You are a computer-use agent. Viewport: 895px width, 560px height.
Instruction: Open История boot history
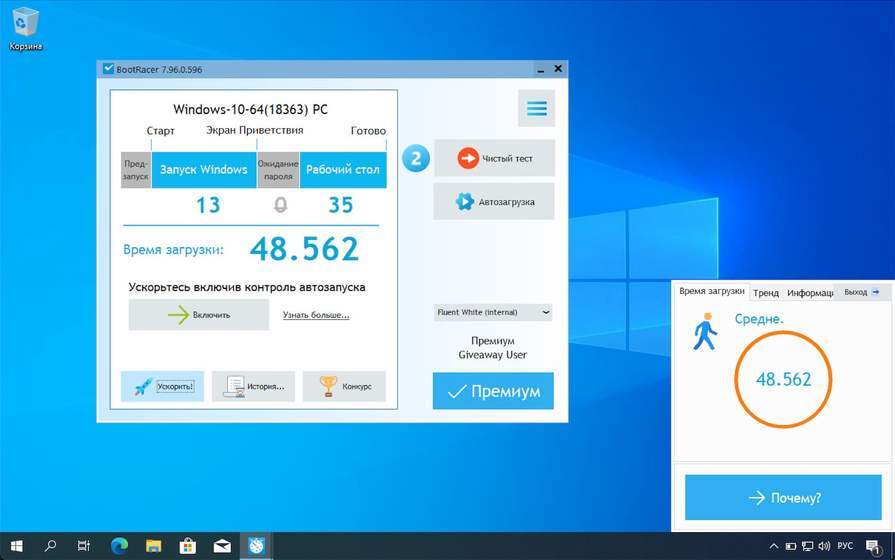pos(253,386)
